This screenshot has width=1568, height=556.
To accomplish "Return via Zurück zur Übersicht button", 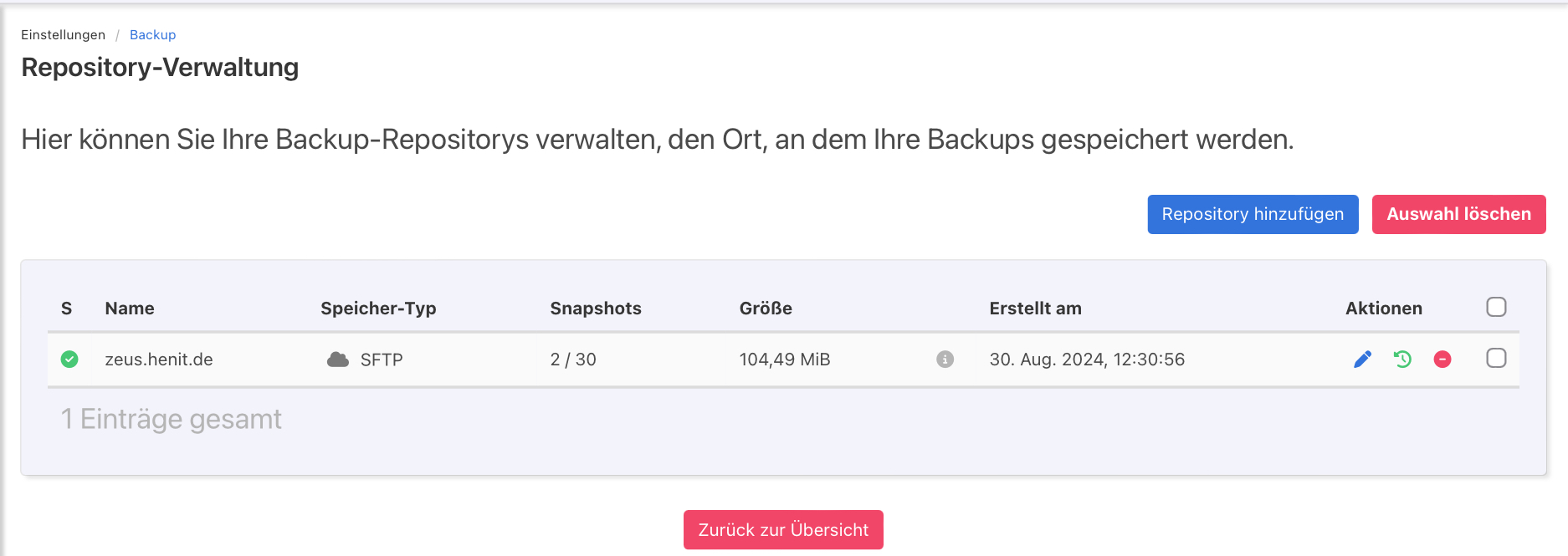I will coord(783,530).
